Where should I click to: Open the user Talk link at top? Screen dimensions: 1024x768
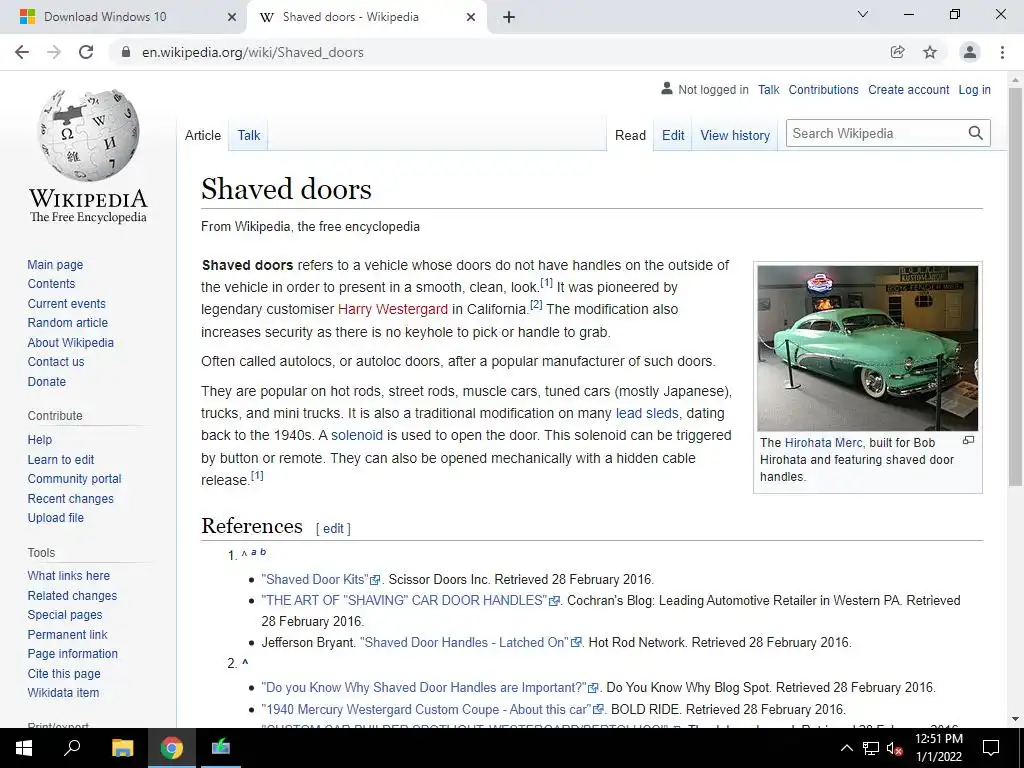(x=769, y=89)
